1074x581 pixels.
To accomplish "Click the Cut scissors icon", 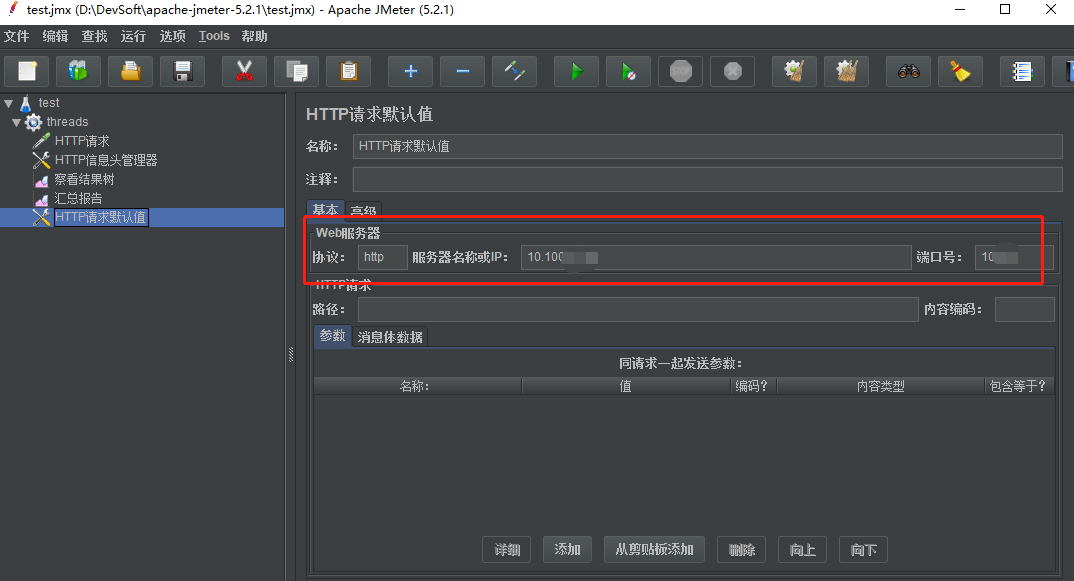I will pyautogui.click(x=245, y=71).
